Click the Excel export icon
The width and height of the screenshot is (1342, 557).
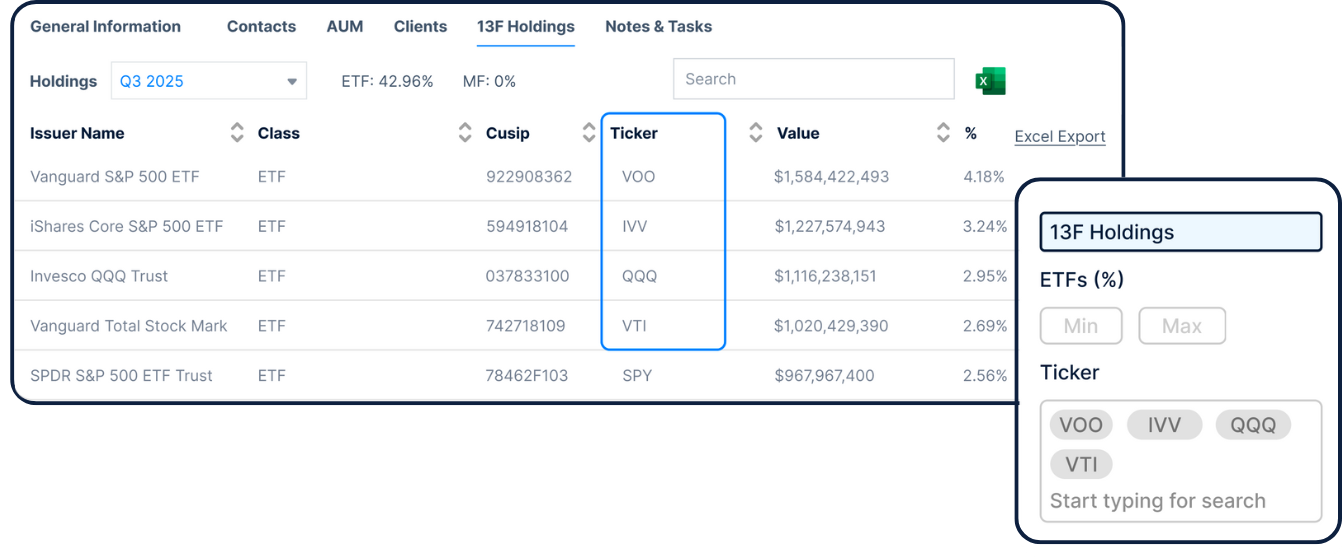click(x=990, y=81)
